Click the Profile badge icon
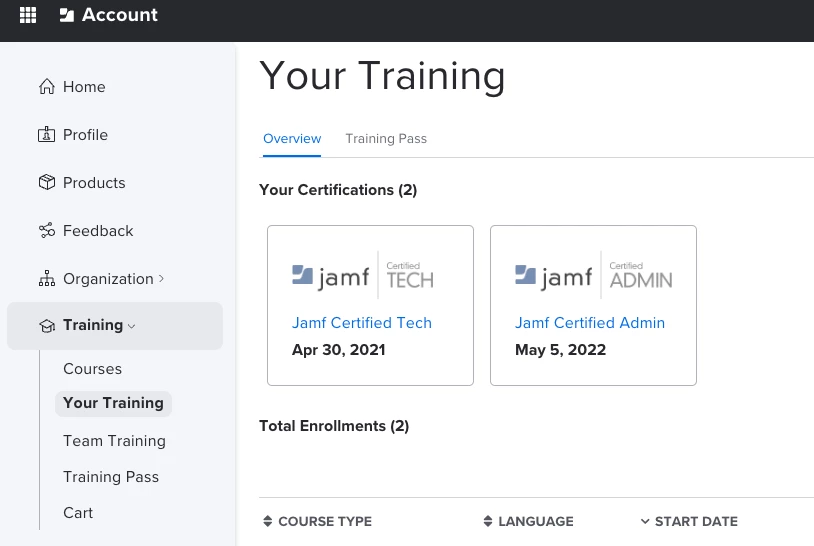Viewport: 814px width, 546px height. [47, 134]
